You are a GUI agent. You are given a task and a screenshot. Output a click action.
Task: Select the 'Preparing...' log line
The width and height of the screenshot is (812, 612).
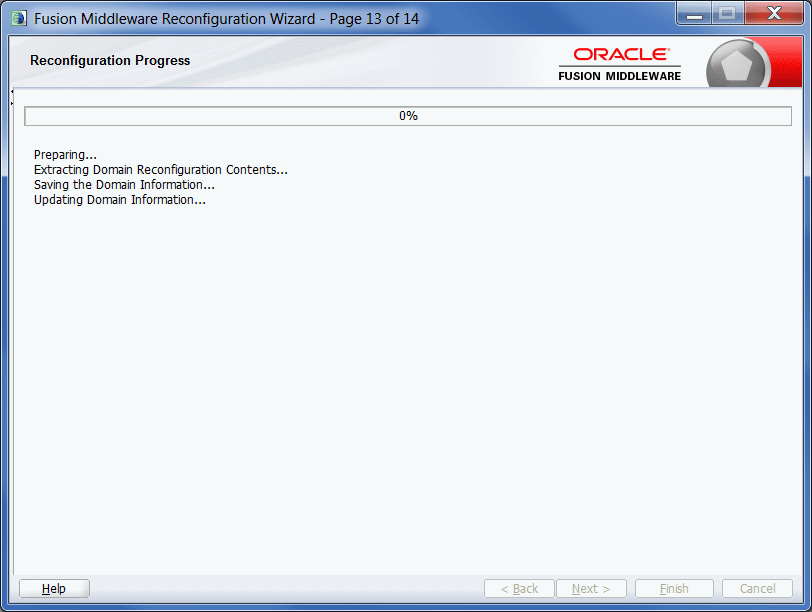click(65, 155)
